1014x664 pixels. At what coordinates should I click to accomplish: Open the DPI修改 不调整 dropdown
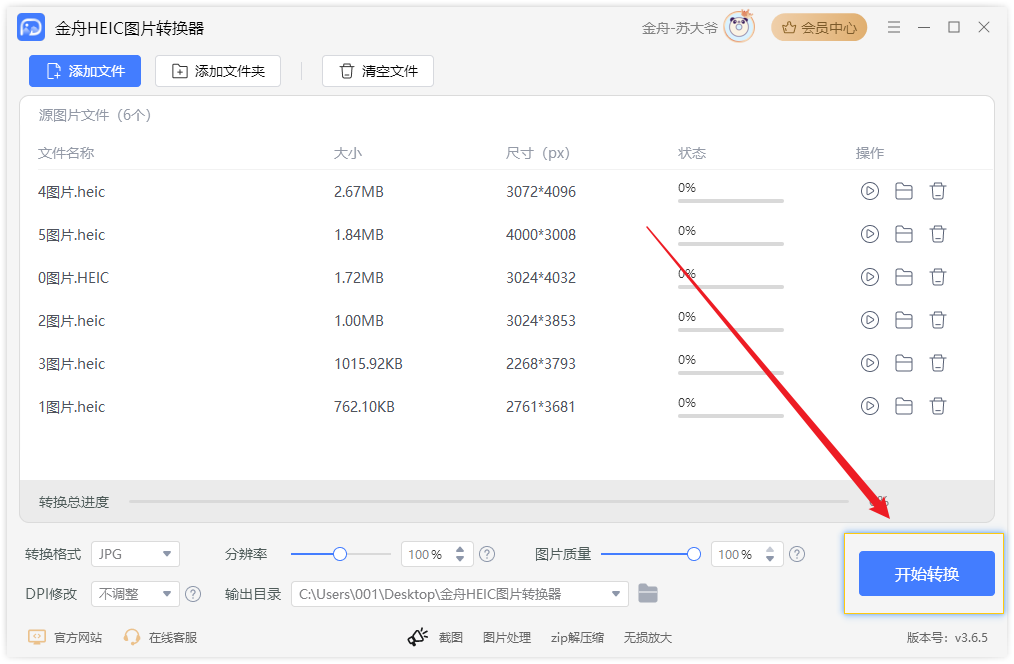tap(135, 594)
